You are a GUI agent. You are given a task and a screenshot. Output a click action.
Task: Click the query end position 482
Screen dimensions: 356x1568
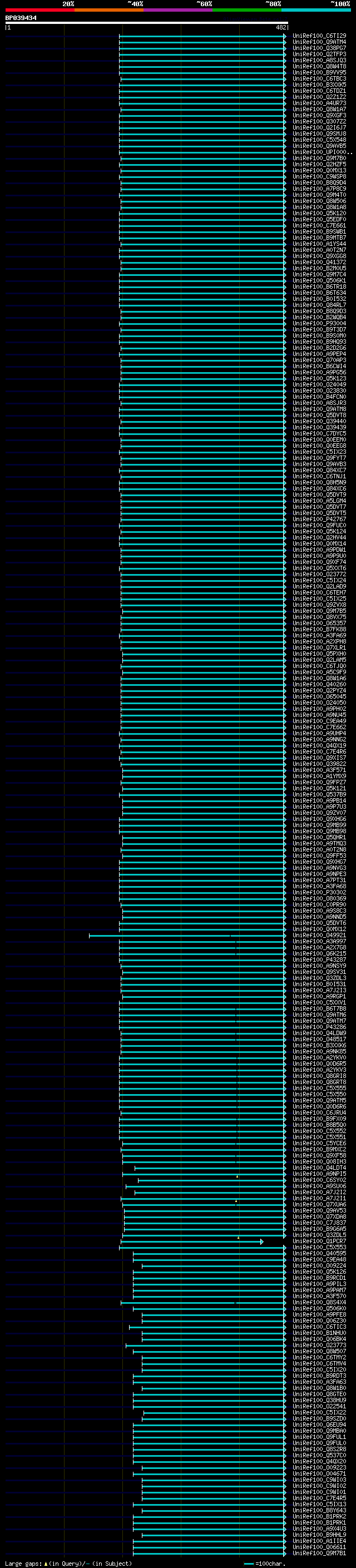280,27
